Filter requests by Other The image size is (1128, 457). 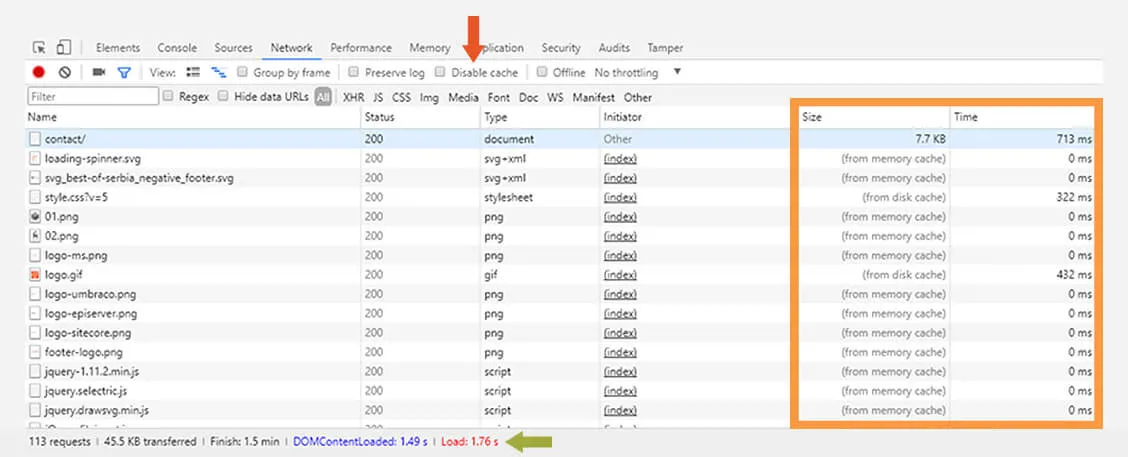(x=638, y=97)
